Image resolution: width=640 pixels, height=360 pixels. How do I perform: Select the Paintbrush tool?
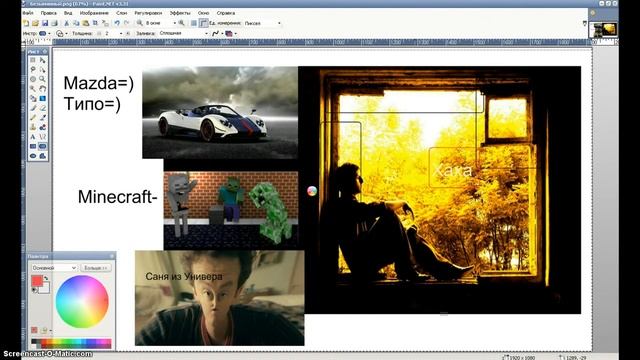pos(33,108)
